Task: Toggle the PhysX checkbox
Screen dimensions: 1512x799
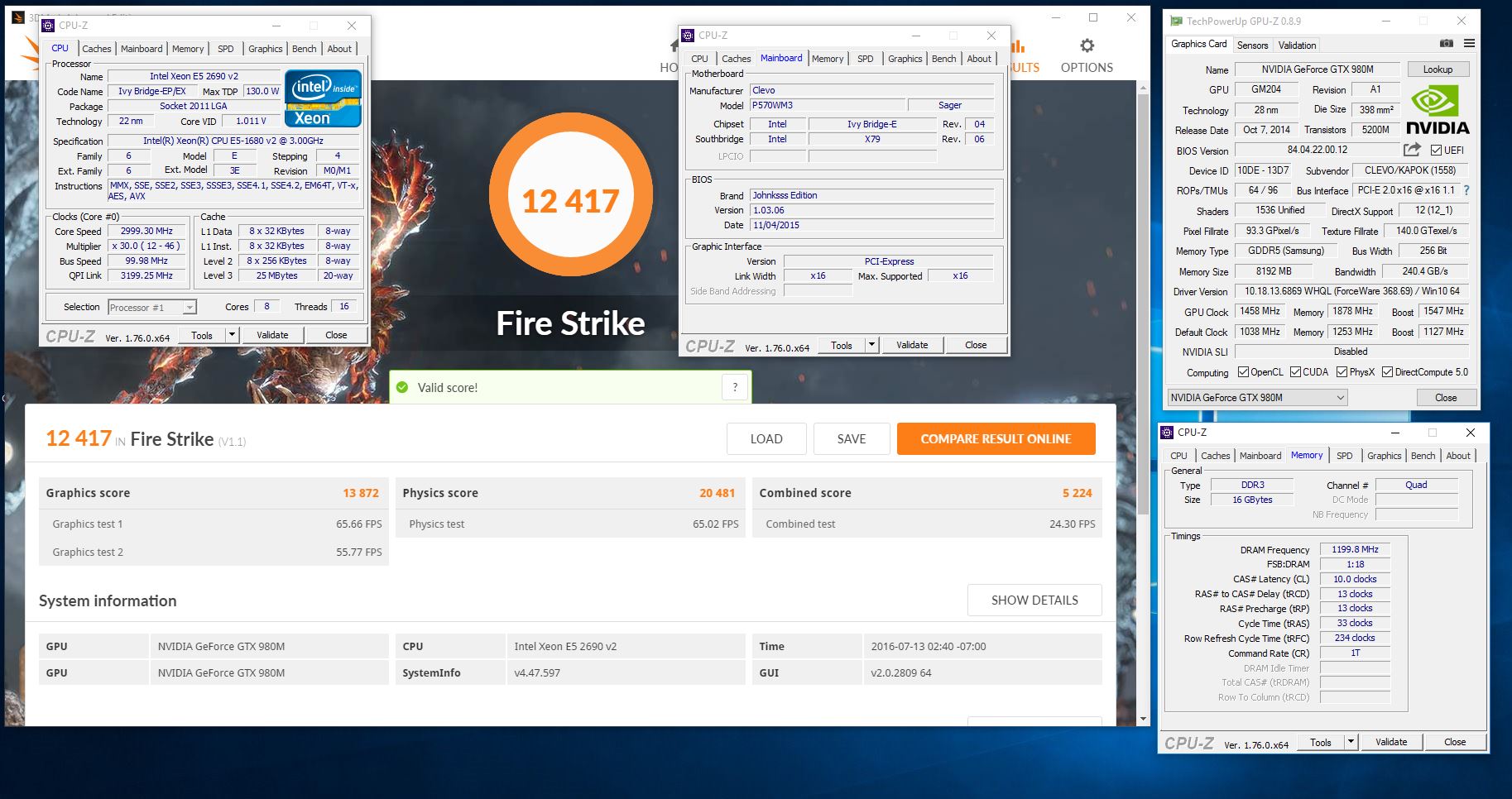Action: pos(1342,372)
